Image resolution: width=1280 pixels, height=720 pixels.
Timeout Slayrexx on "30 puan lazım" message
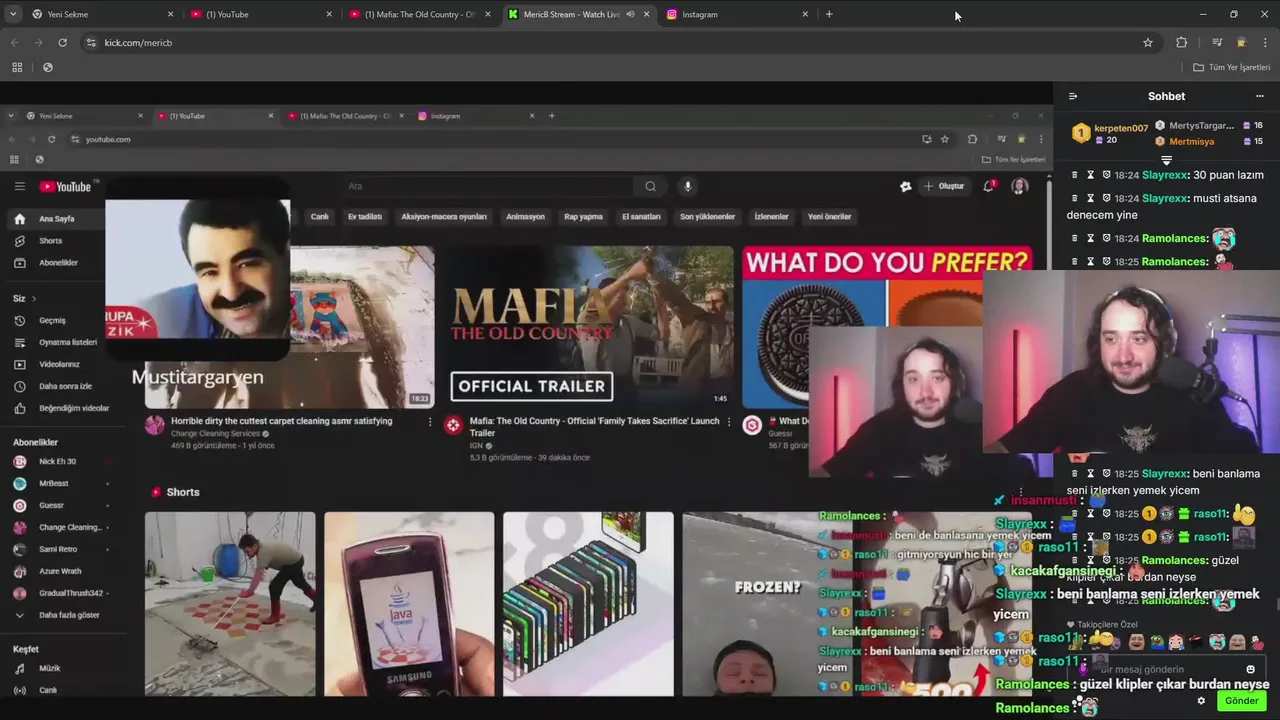[1091, 175]
